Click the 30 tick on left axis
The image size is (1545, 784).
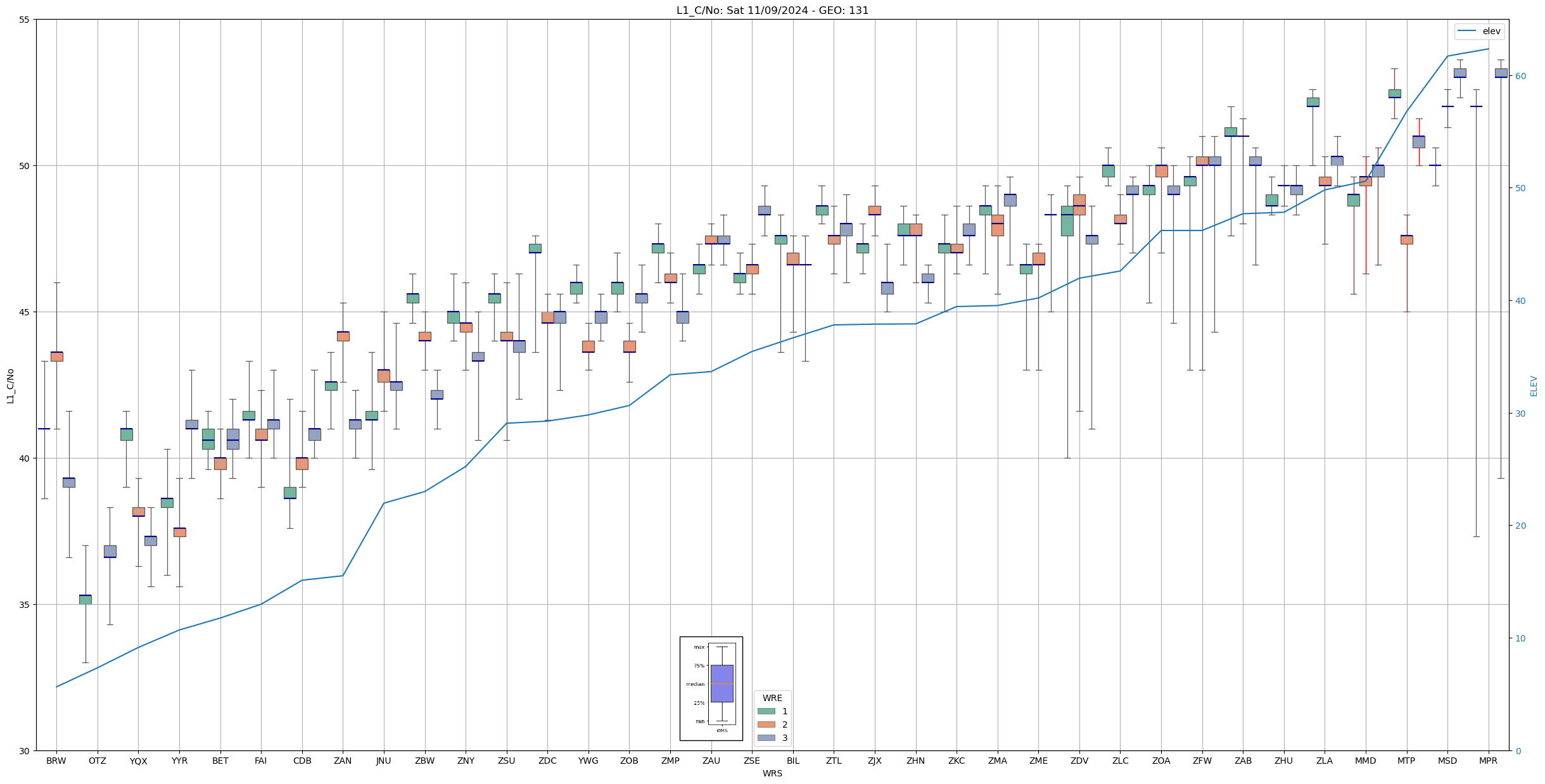(24, 751)
